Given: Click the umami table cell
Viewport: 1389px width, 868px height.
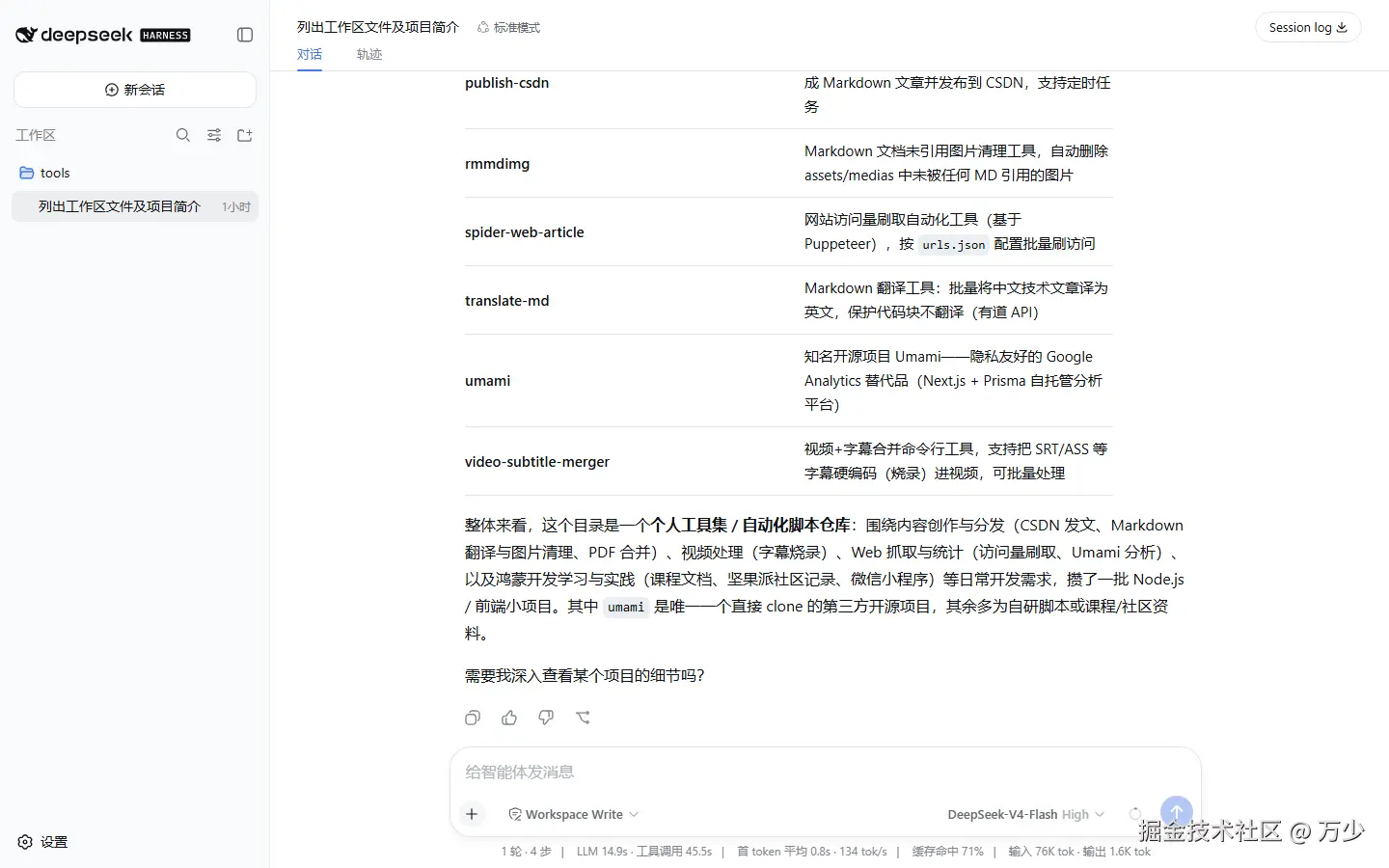Looking at the screenshot, I should click(487, 381).
